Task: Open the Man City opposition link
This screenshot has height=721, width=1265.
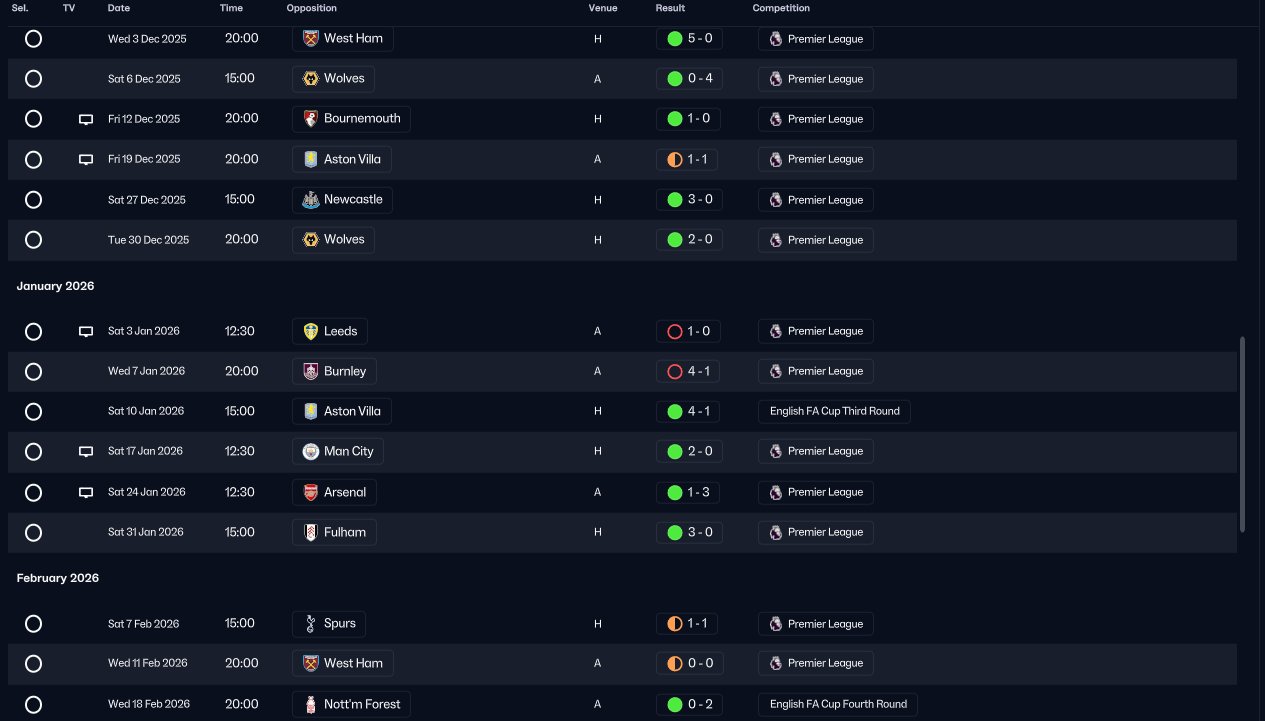Action: coord(348,451)
